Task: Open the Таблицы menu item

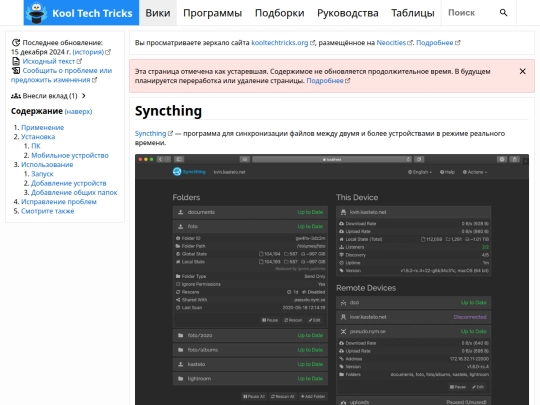Action: click(413, 13)
